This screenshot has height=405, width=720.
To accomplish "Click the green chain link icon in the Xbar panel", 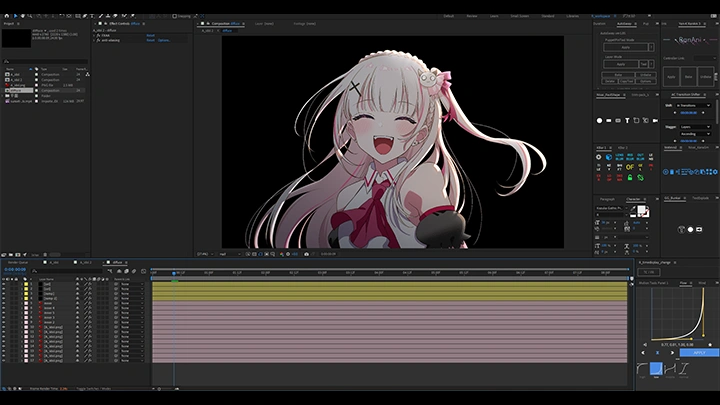I will tap(641, 177).
